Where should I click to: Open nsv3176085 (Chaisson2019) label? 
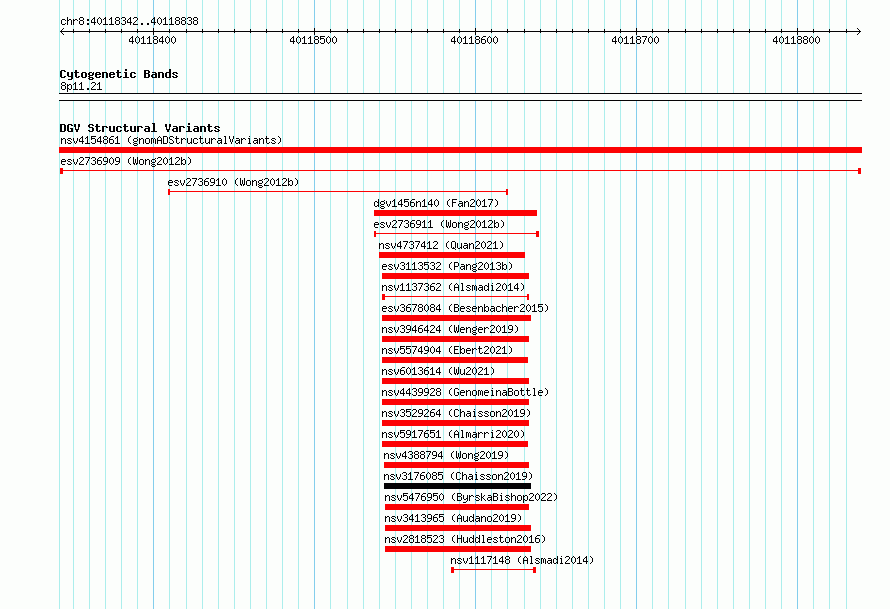pyautogui.click(x=458, y=476)
